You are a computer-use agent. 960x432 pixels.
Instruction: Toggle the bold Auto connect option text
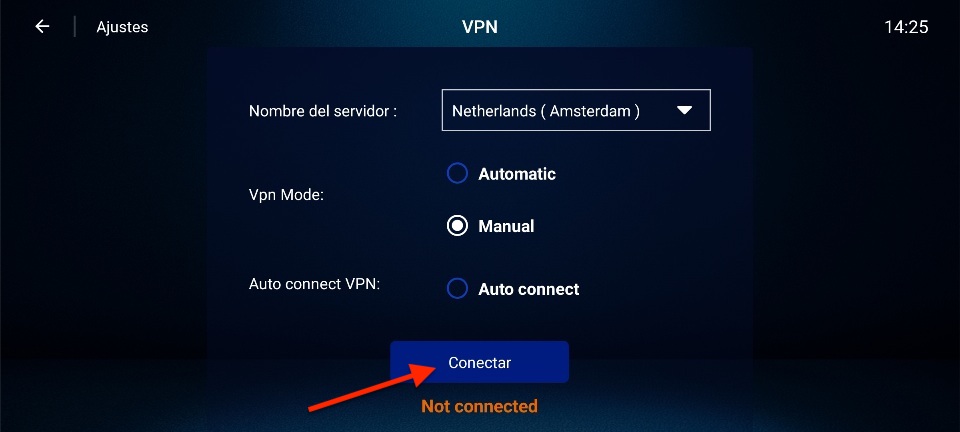[528, 289]
